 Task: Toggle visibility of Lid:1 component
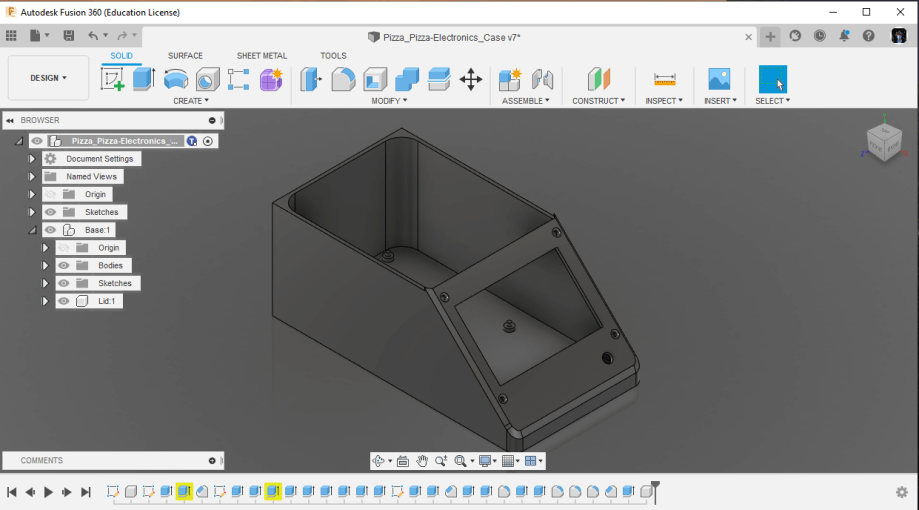[x=64, y=301]
